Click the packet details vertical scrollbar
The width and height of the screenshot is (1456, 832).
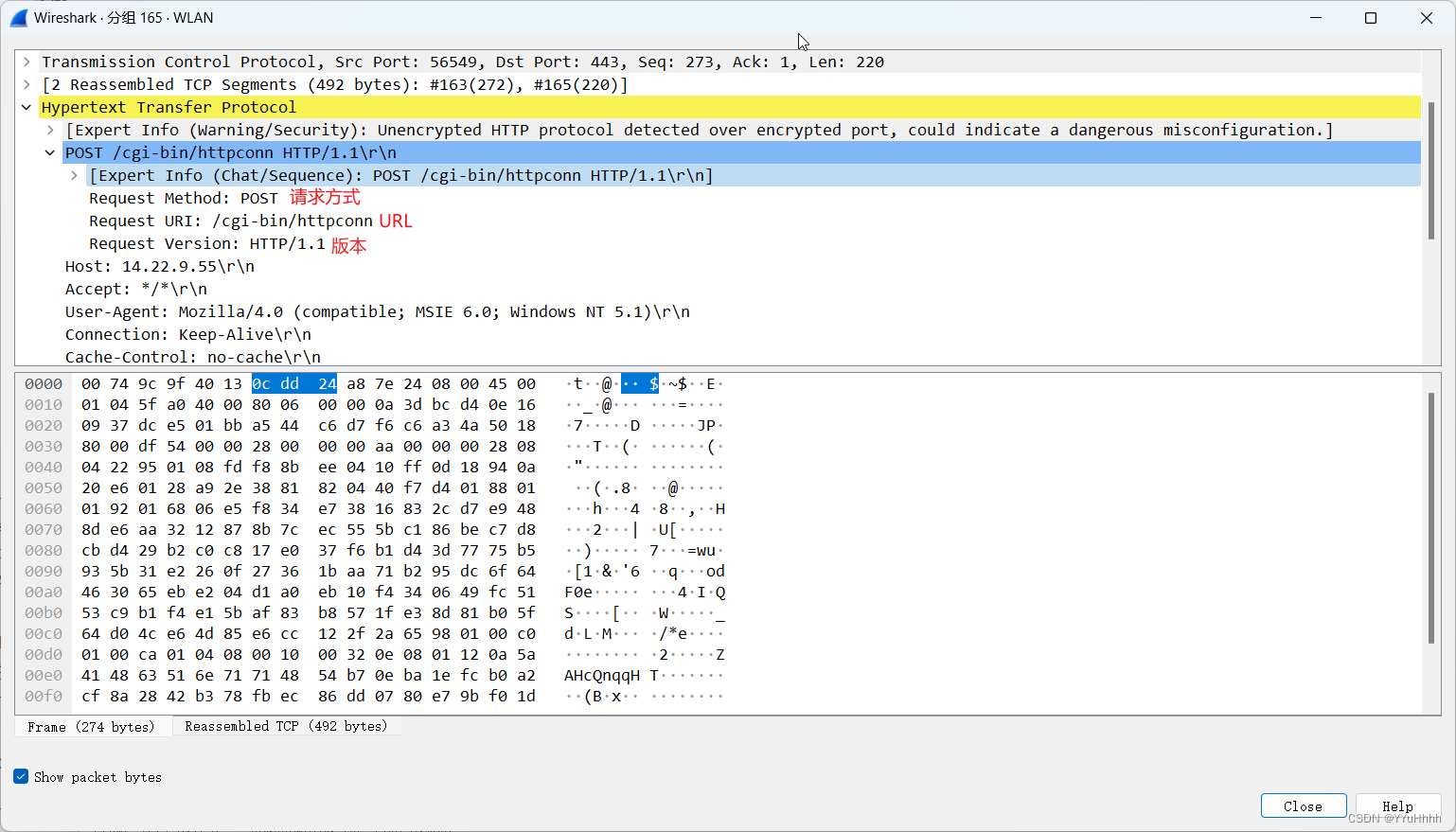[1430, 170]
